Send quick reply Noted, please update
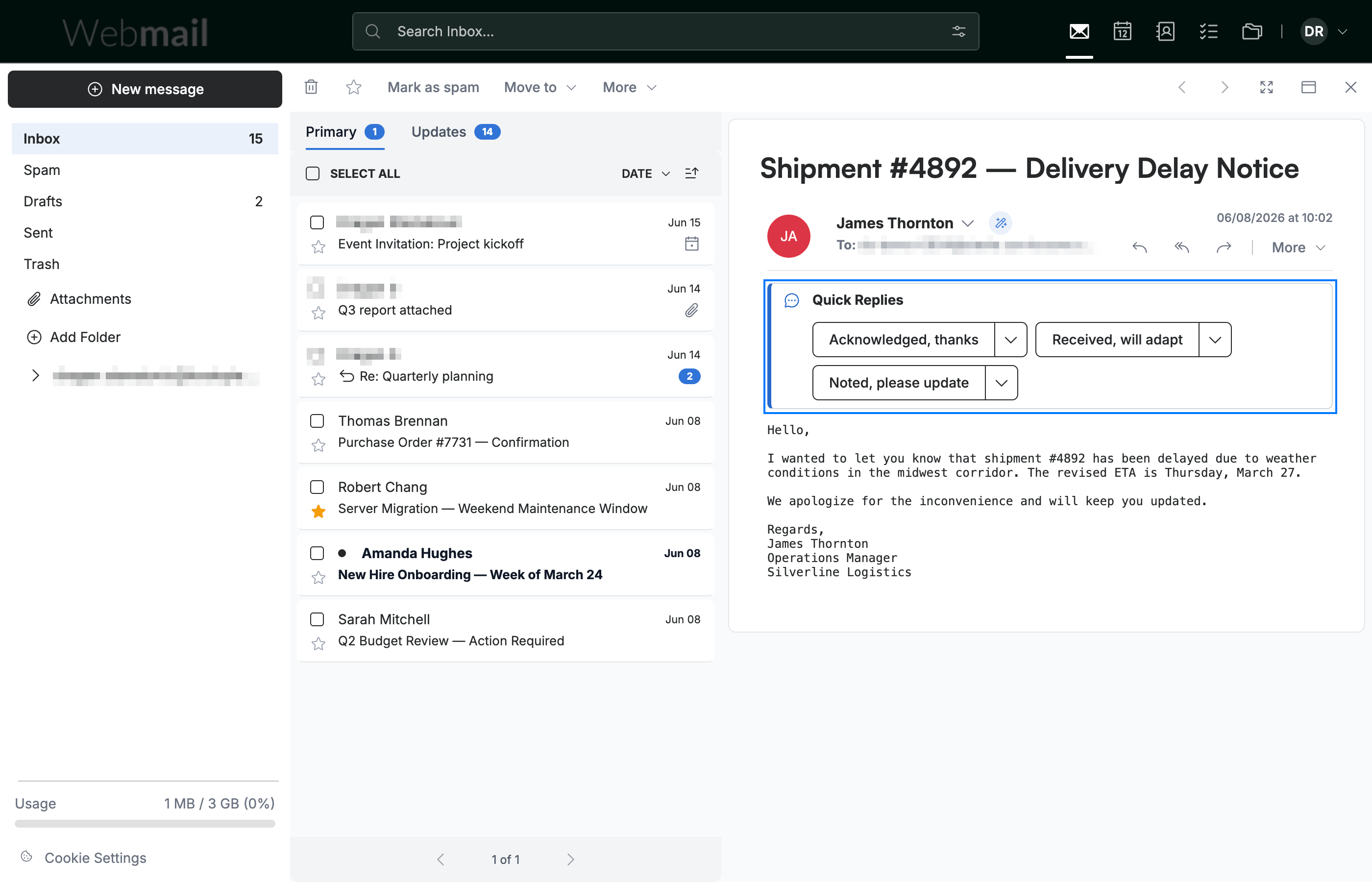 pyautogui.click(x=899, y=383)
